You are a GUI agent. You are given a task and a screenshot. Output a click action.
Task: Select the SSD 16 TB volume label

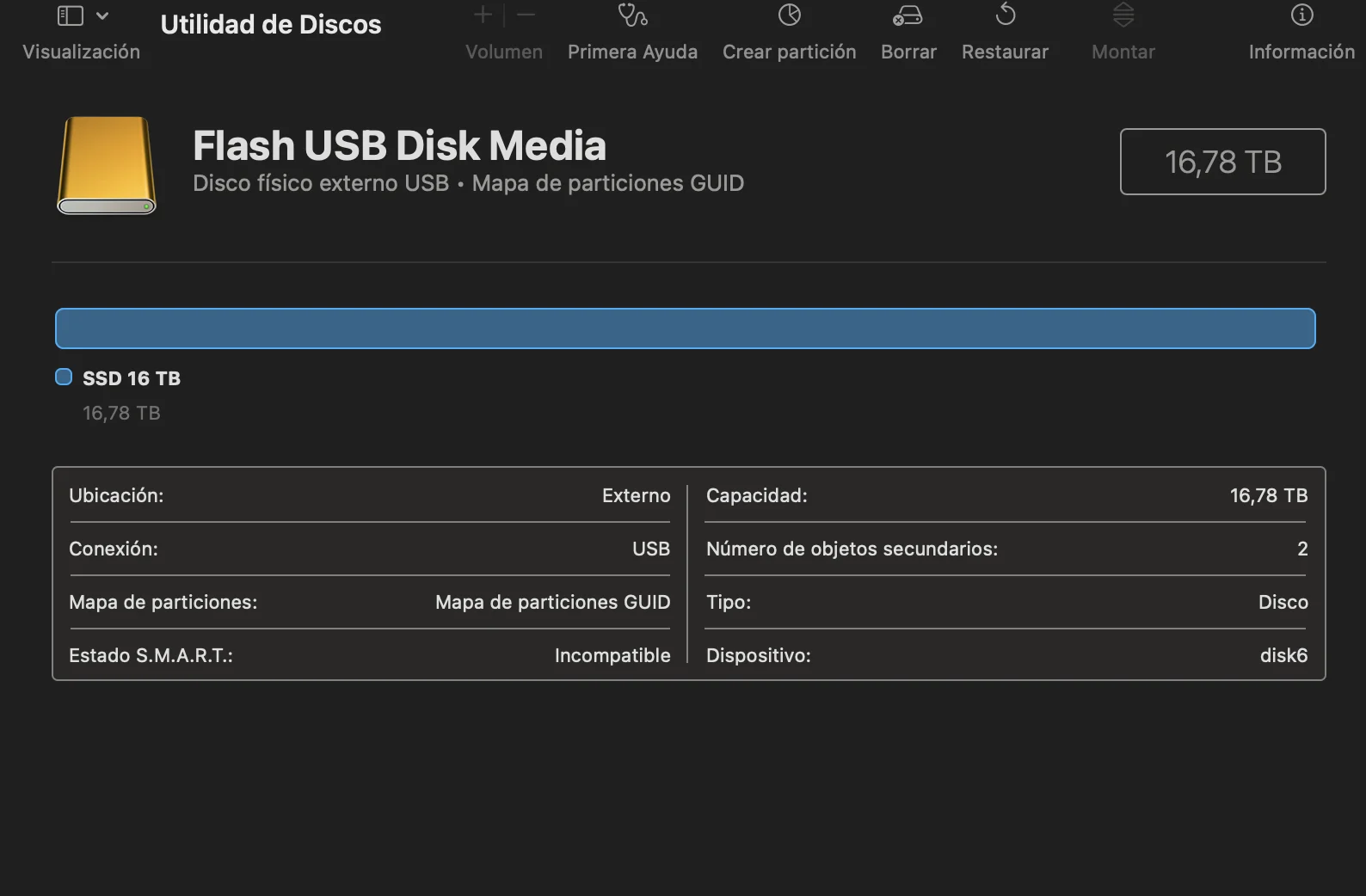132,378
